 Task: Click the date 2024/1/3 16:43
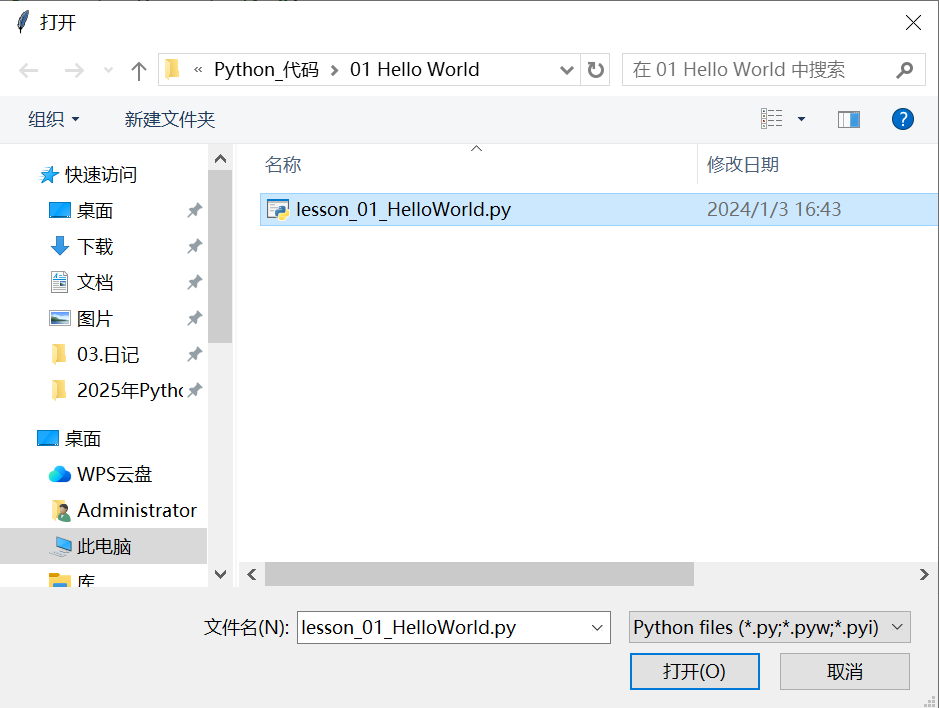774,209
